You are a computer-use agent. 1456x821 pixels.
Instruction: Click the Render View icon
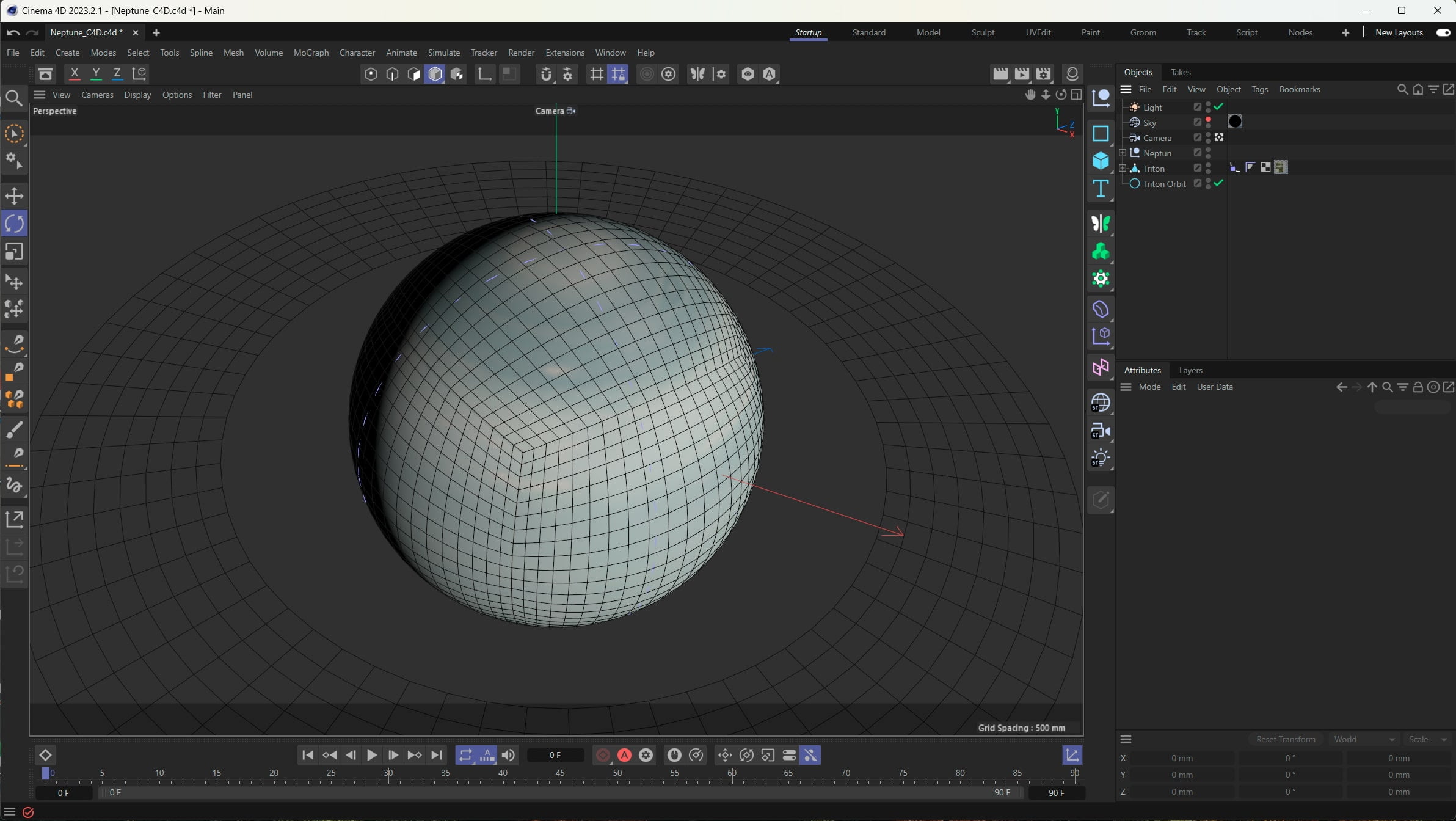coord(1000,74)
